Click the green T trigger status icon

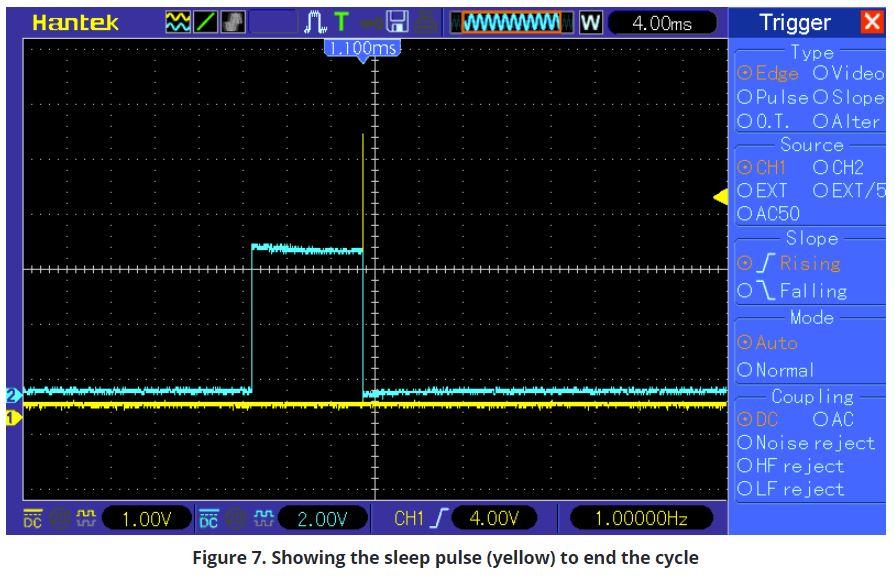coord(341,22)
